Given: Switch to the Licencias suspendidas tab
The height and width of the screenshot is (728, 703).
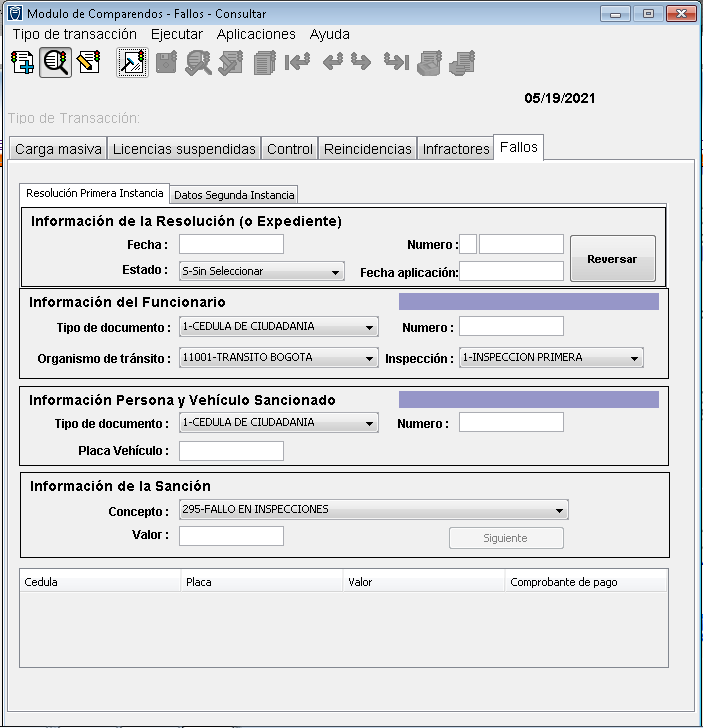Looking at the screenshot, I should point(184,149).
